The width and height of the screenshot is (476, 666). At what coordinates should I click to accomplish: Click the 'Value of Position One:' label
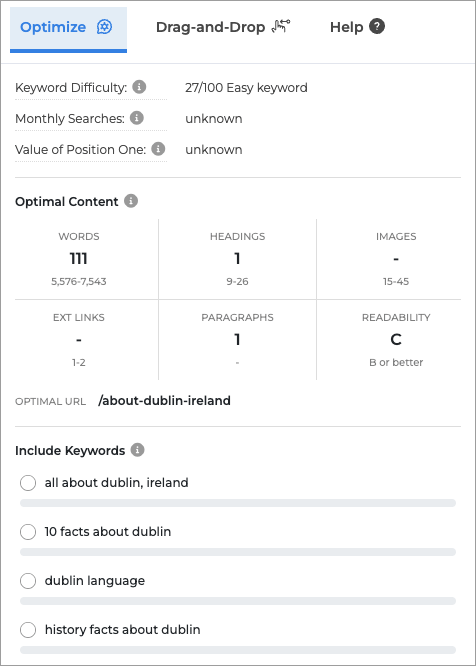click(80, 150)
